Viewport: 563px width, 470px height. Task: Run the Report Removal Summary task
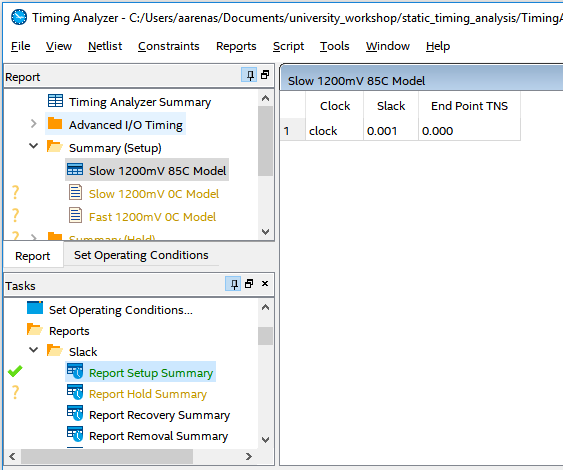pyautogui.click(x=158, y=436)
